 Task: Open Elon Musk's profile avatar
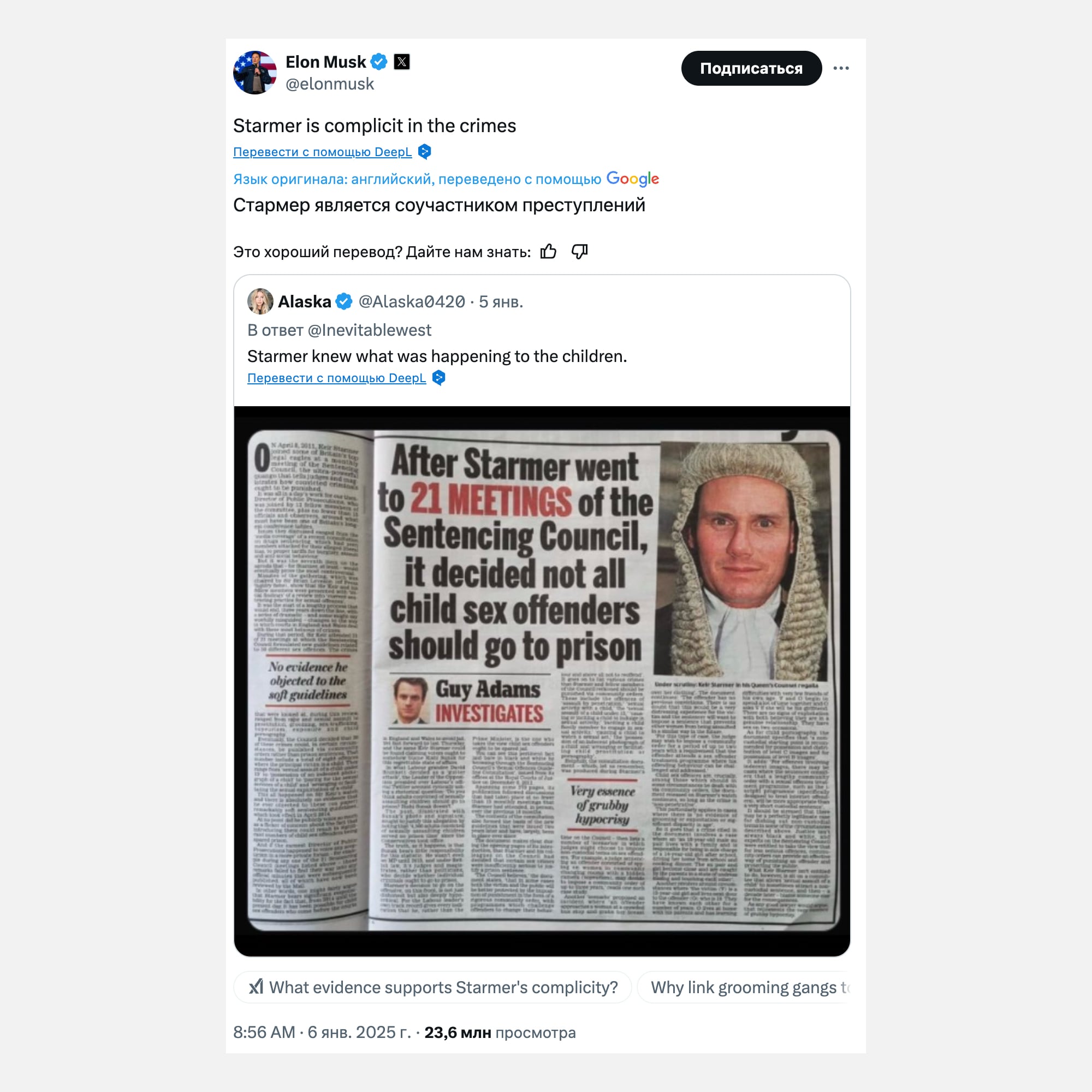(255, 73)
